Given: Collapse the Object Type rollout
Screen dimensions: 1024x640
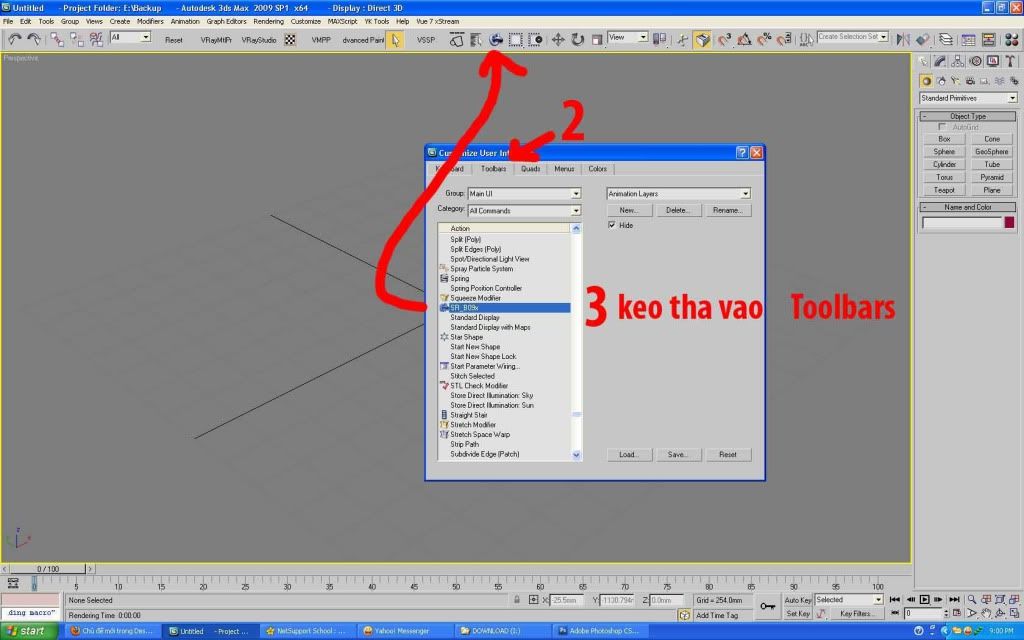Looking at the screenshot, I should 968,116.
